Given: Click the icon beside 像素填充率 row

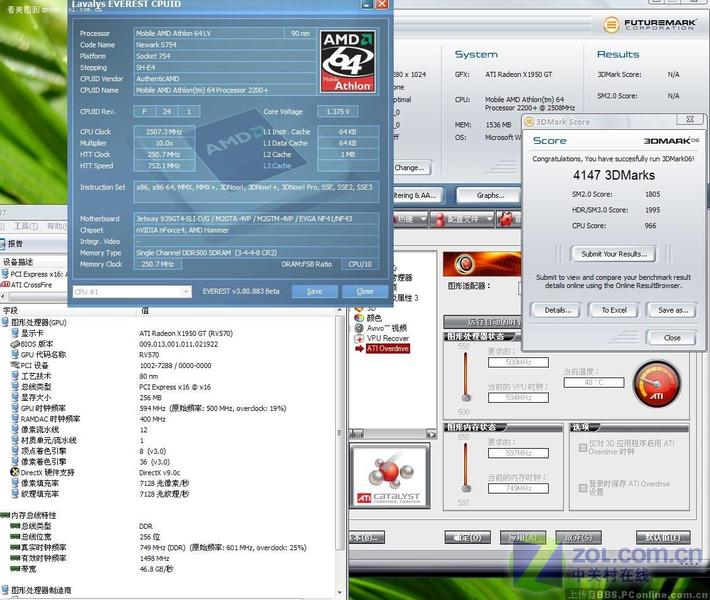Looking at the screenshot, I should click(14, 483).
